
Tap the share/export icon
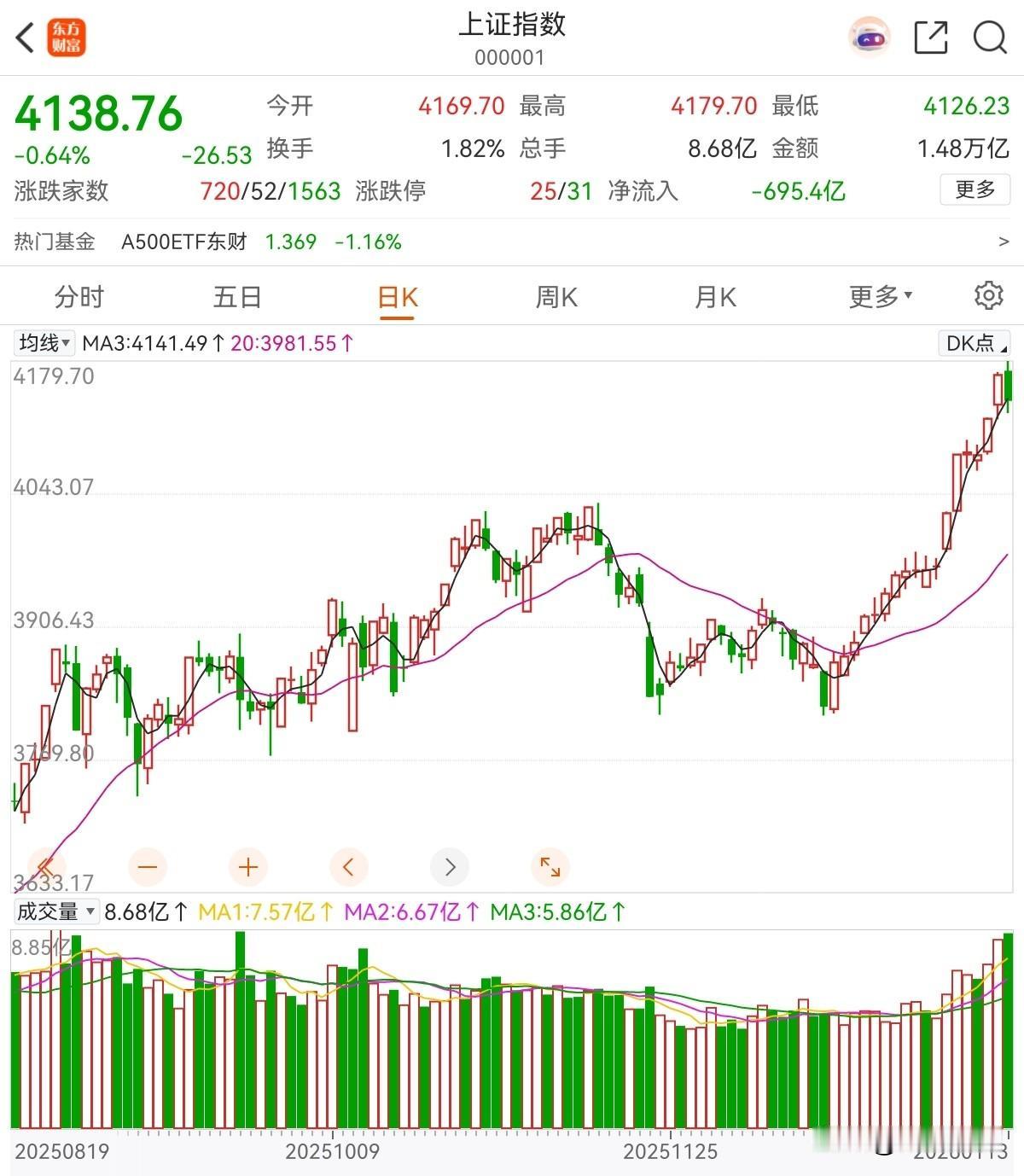pos(932,38)
